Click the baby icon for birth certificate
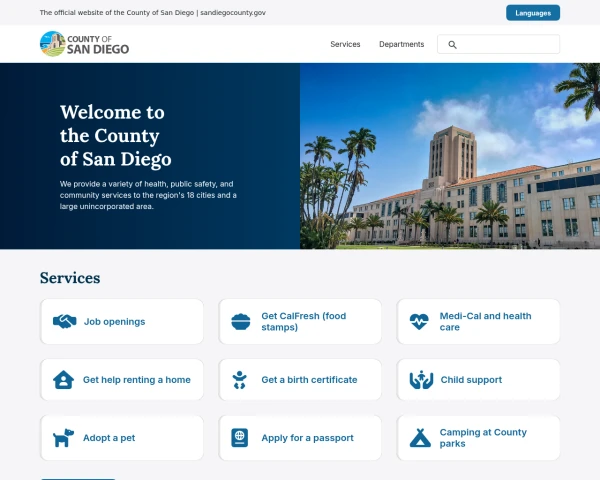 (240, 380)
